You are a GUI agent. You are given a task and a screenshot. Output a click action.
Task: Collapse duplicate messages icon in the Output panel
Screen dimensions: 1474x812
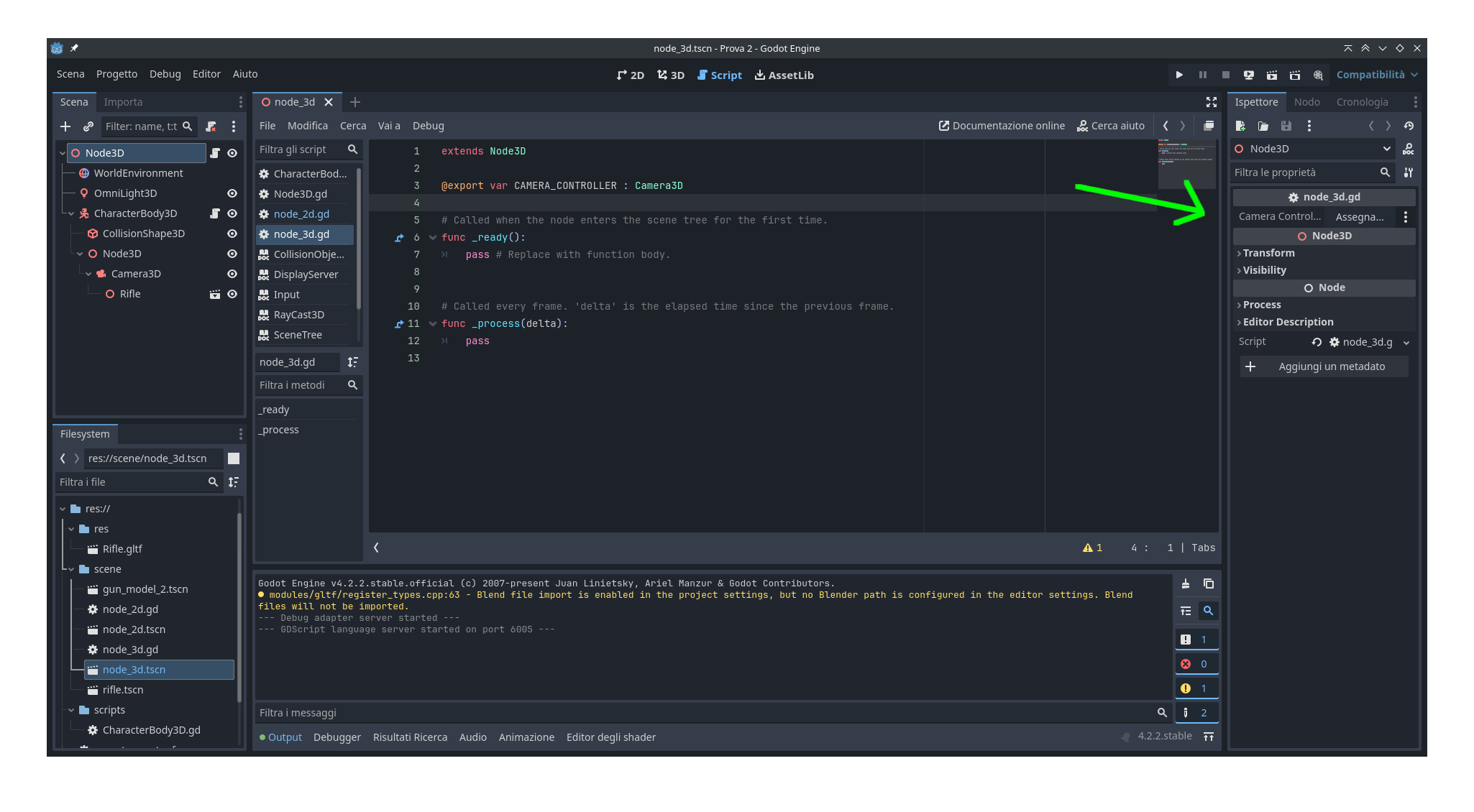[1186, 611]
